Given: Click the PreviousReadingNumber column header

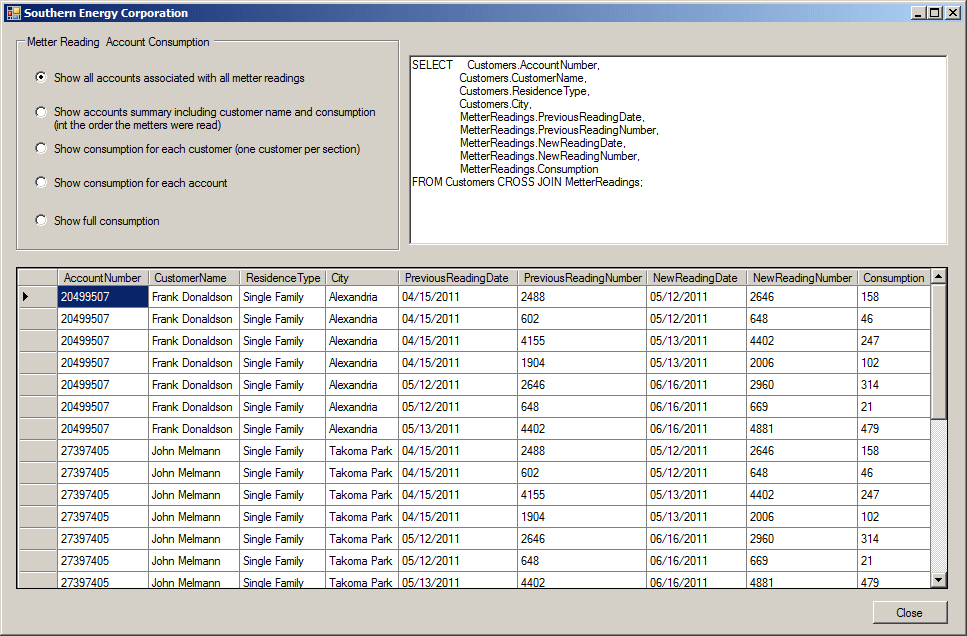Looking at the screenshot, I should [582, 278].
